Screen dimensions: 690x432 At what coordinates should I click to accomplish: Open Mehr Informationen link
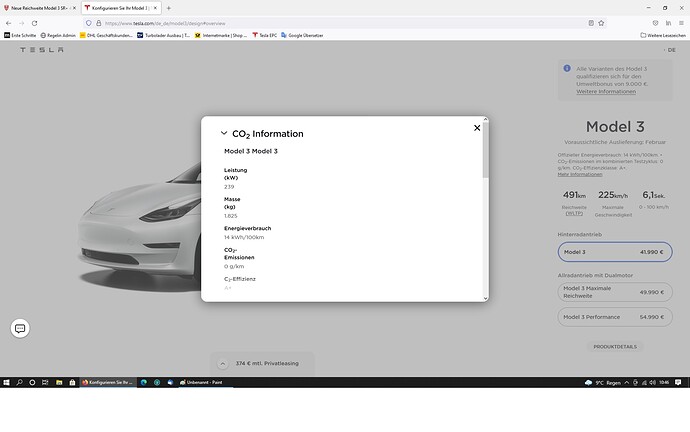[580, 175]
